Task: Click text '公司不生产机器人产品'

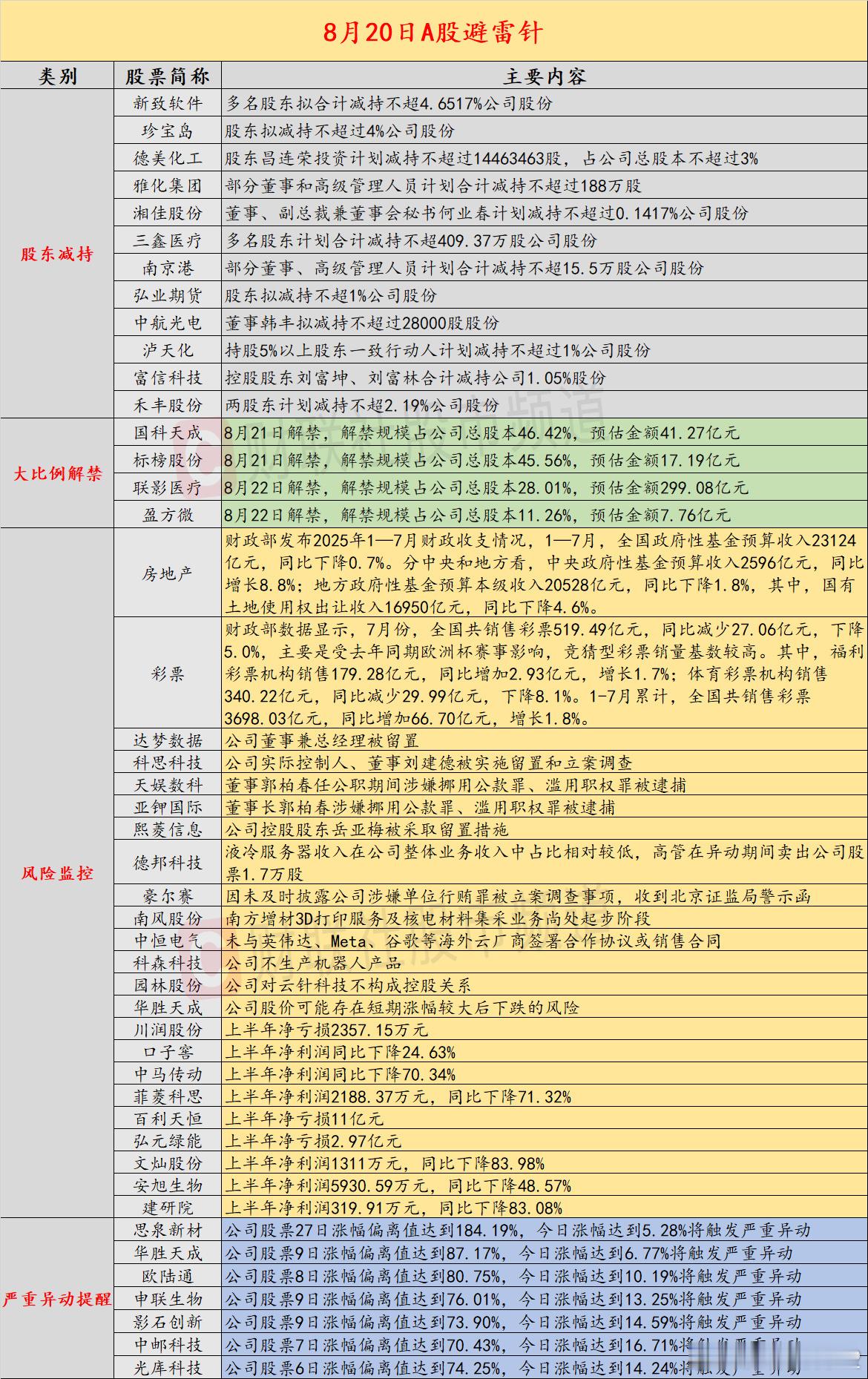Action: (x=313, y=964)
